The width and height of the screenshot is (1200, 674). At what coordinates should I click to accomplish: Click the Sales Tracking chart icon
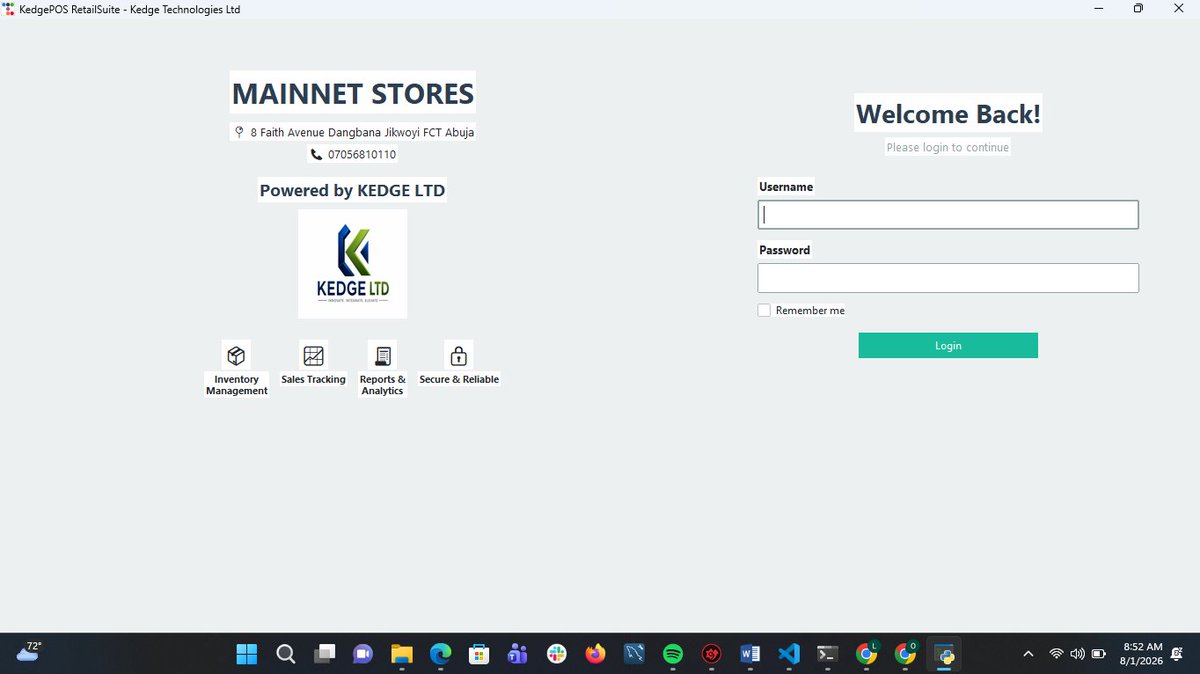[313, 355]
